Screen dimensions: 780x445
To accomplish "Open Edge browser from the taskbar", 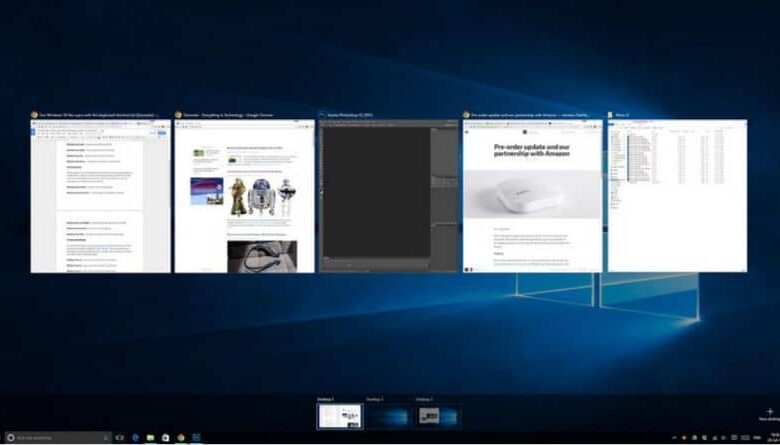I will [x=135, y=438].
